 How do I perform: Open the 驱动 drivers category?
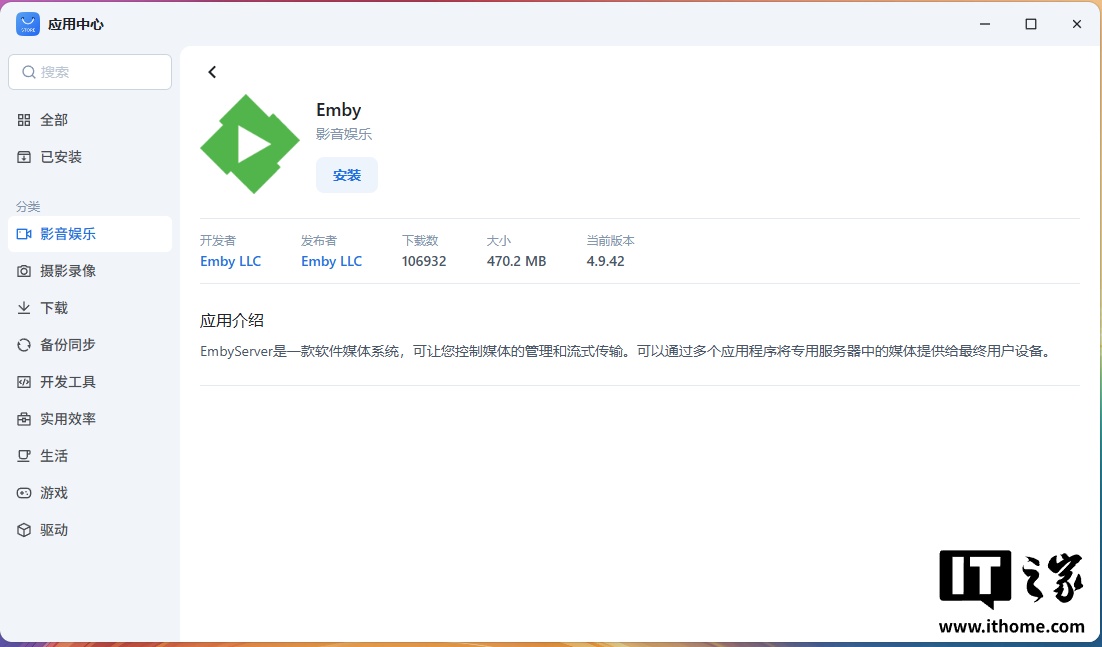(54, 530)
